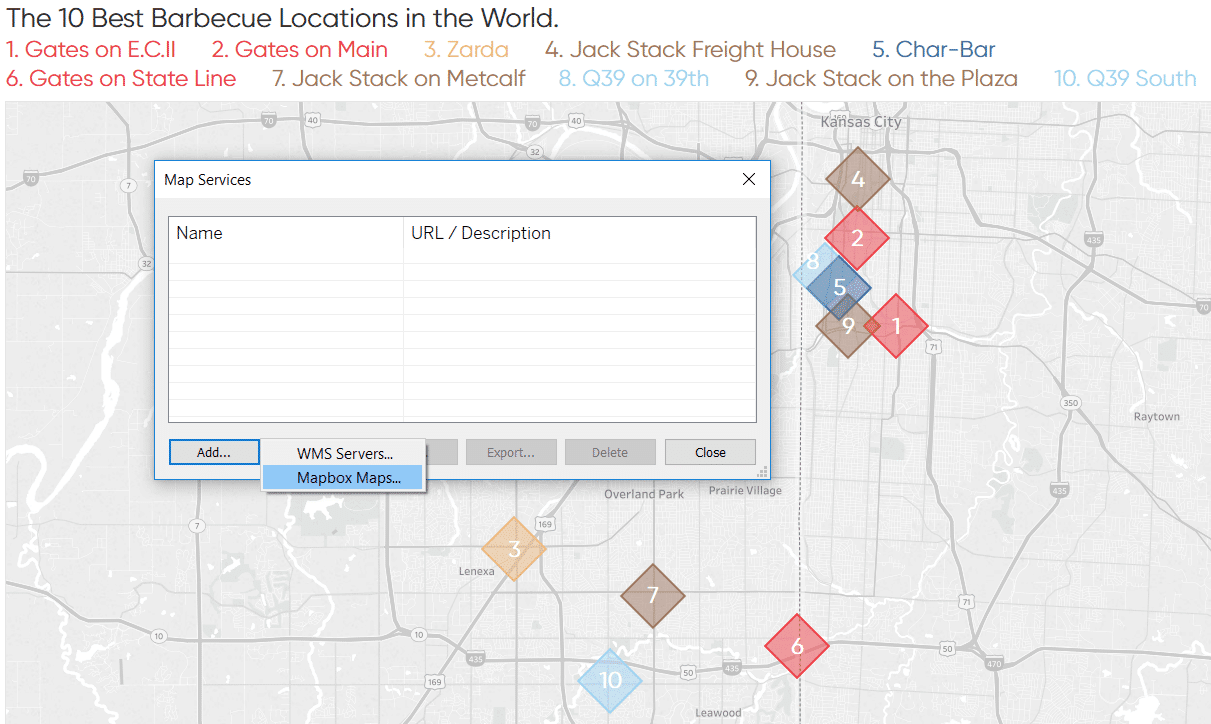Click the Export button
The image size is (1211, 724).
511,452
